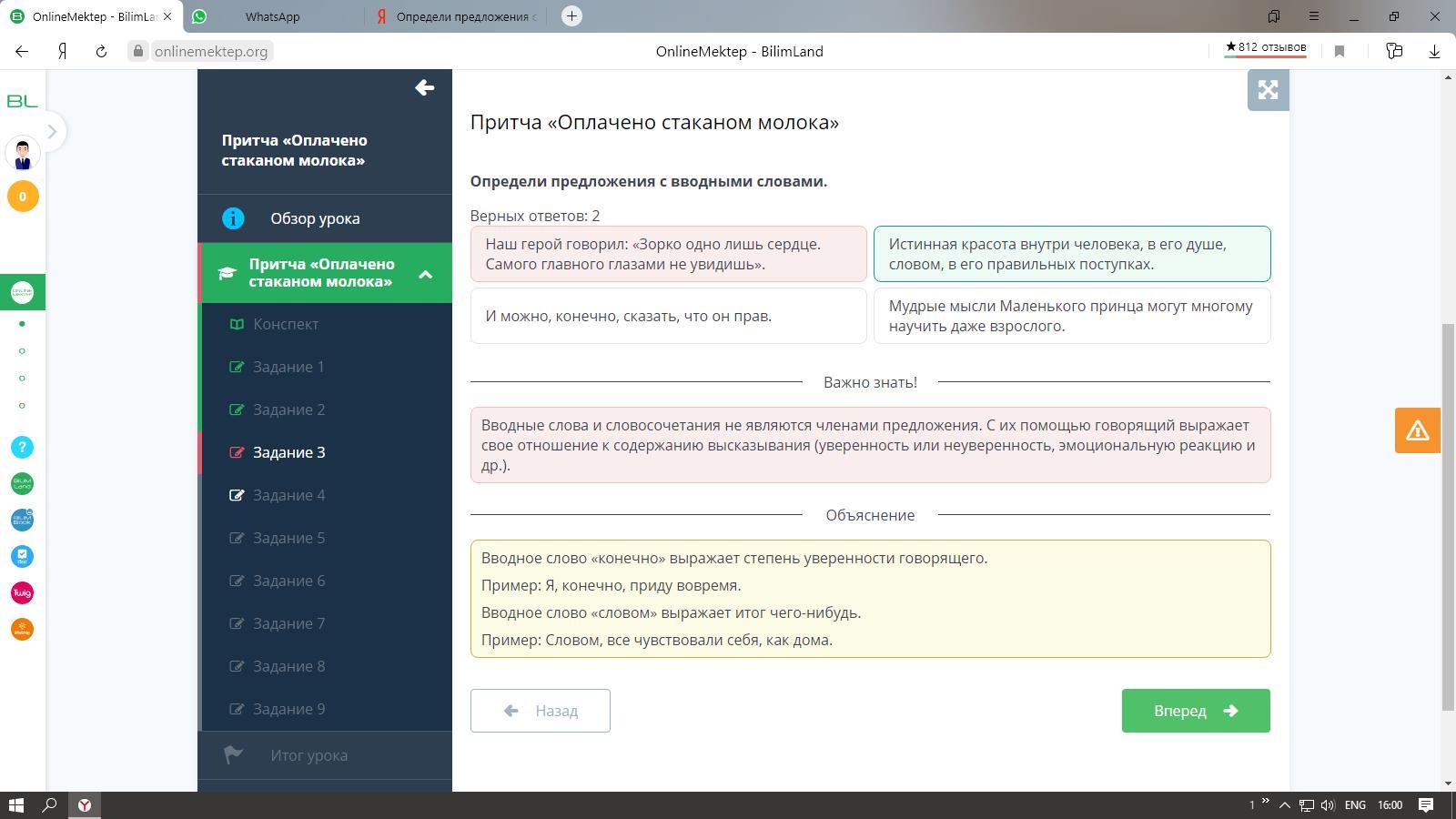Switch the ENG keyboard language
Image resolution: width=1456 pixels, height=819 pixels.
1355,805
